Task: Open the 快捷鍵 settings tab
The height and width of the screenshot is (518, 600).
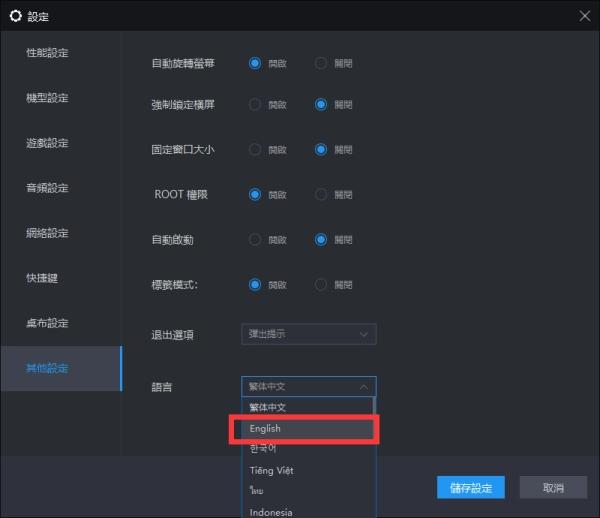Action: pyautogui.click(x=42, y=278)
